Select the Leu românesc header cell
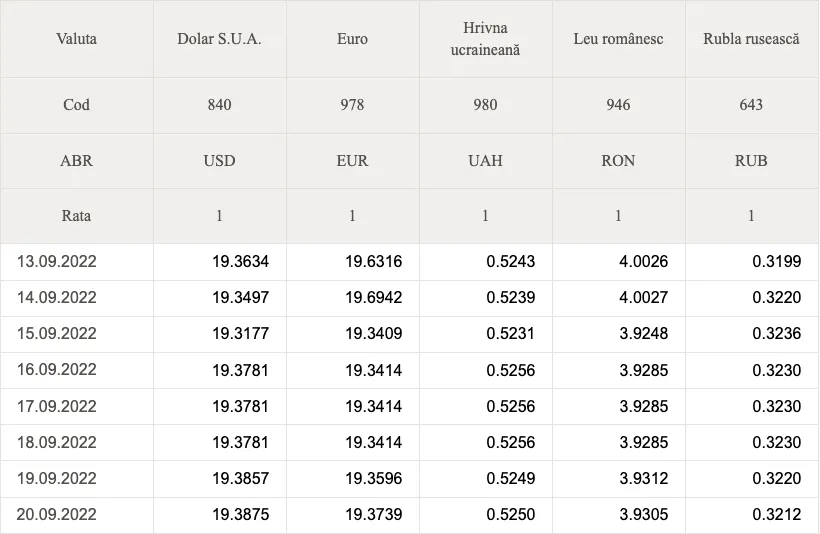The width and height of the screenshot is (820, 534). coord(618,39)
